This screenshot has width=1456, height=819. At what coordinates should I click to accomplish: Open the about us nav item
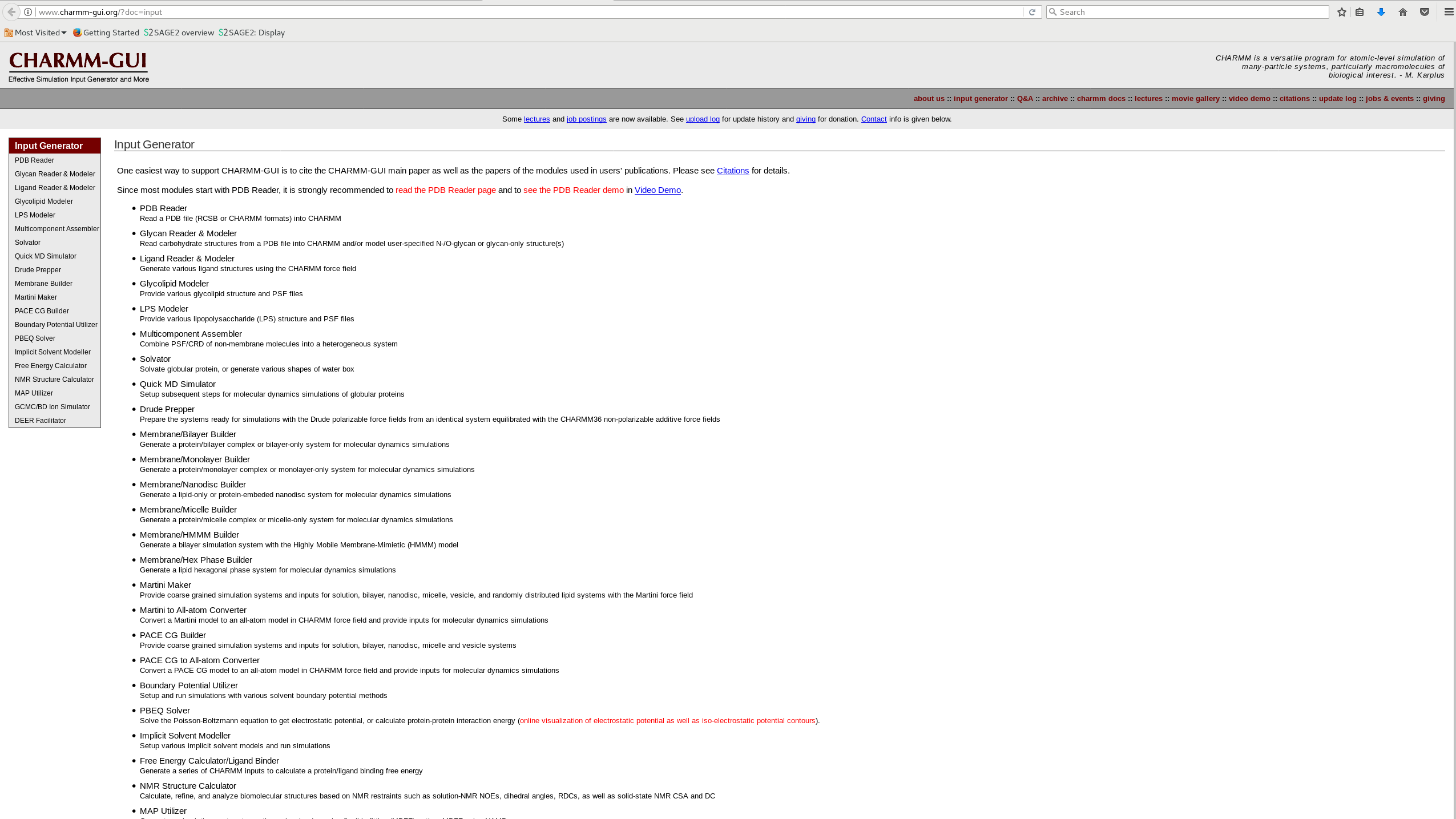tap(929, 99)
